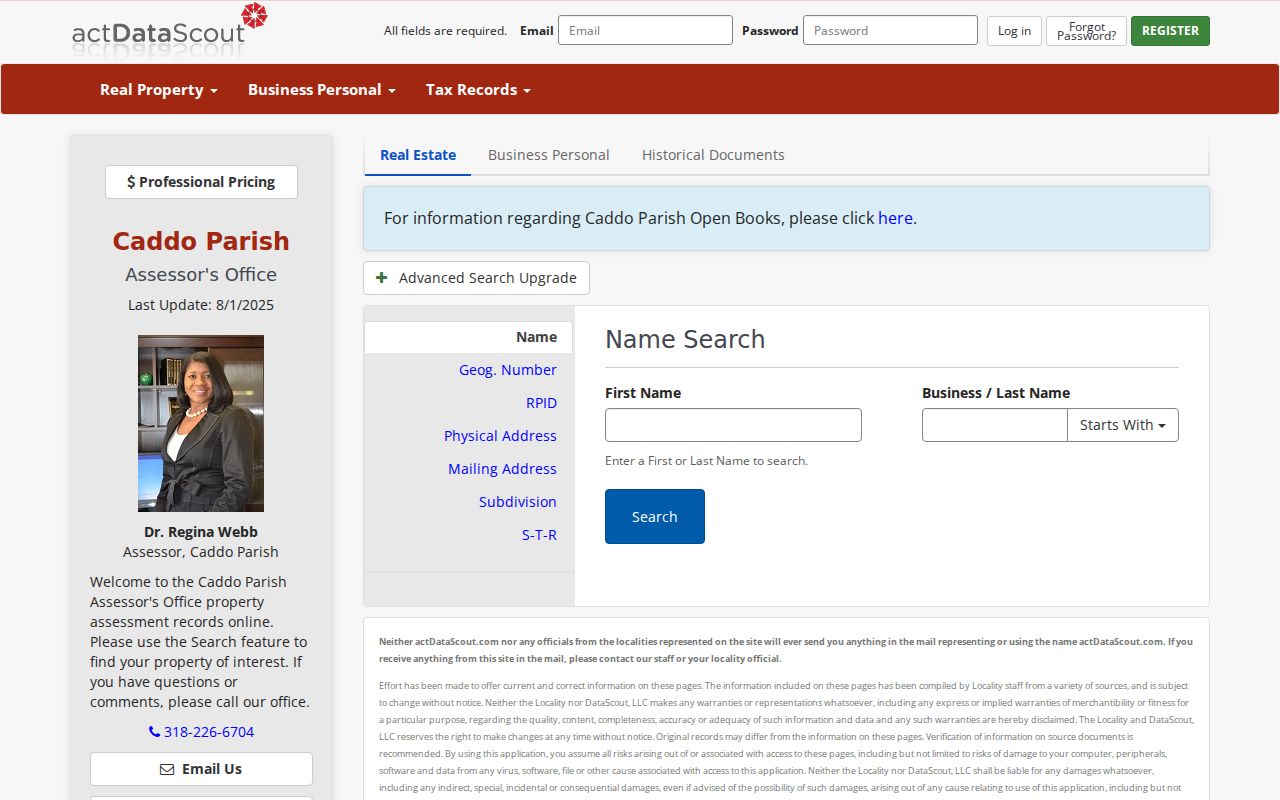This screenshot has height=800, width=1280.
Task: Click the Name Search heading
Action: [x=685, y=339]
